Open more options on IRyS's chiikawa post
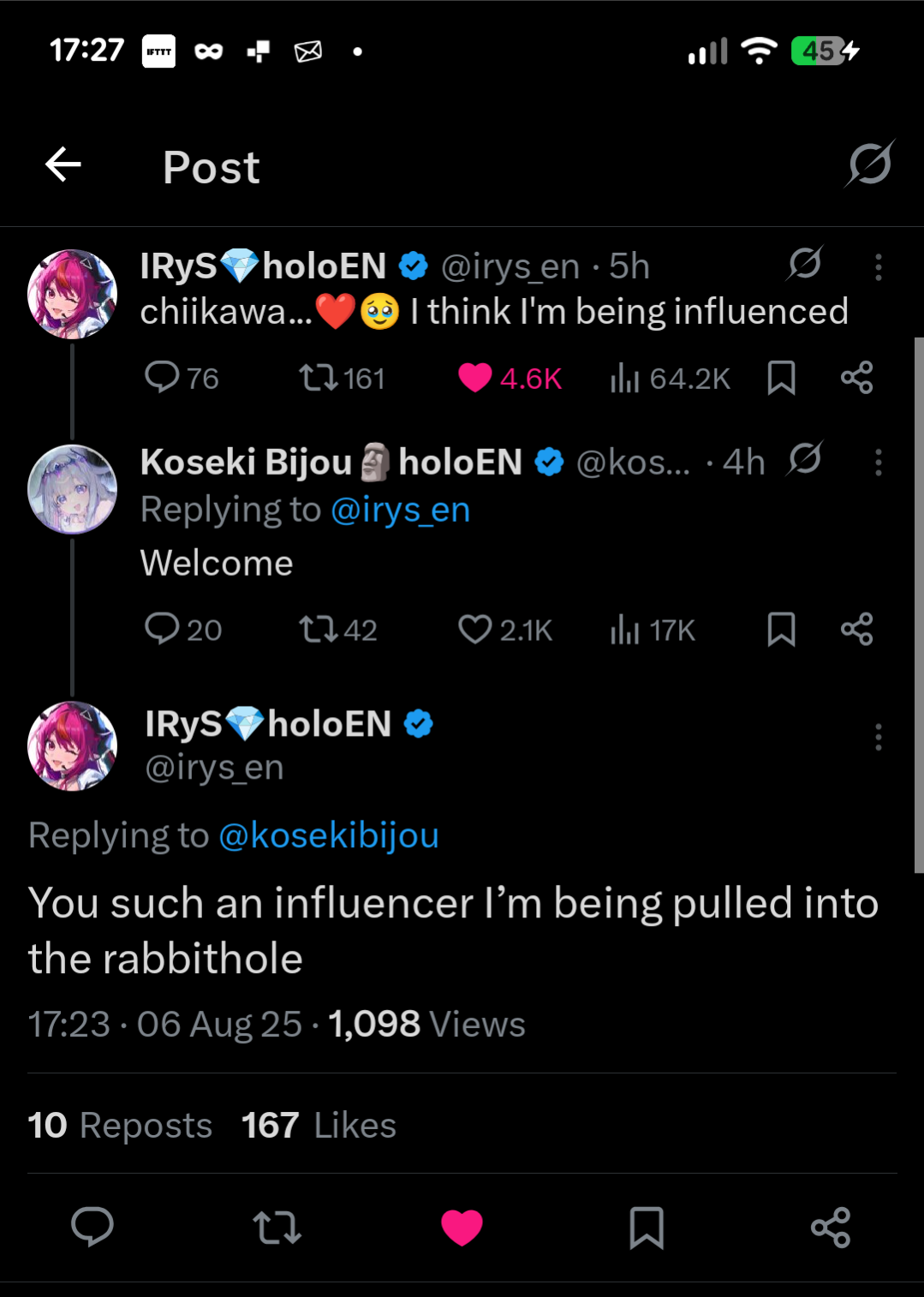Viewport: 924px width, 1297px height. [x=878, y=267]
